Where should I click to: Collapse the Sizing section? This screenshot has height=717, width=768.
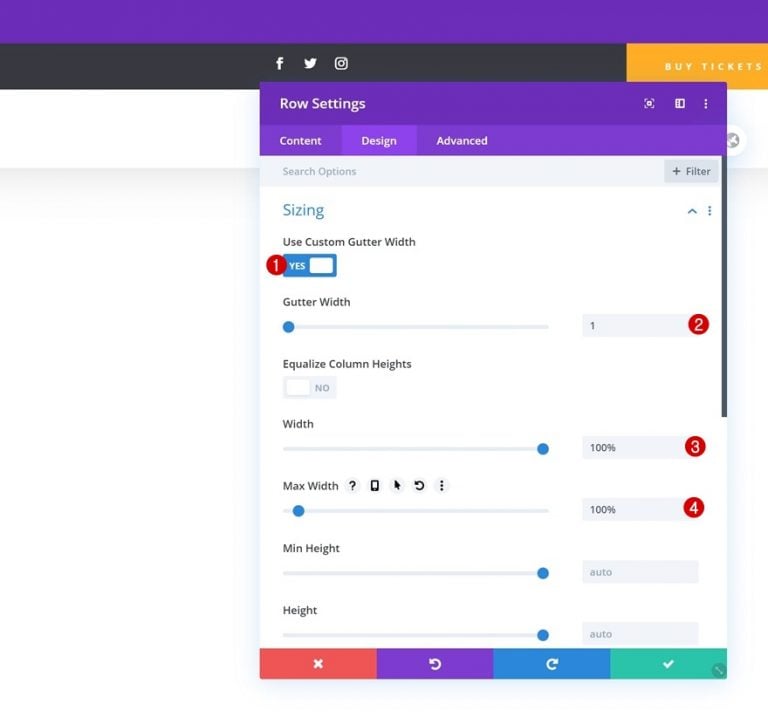coord(692,211)
